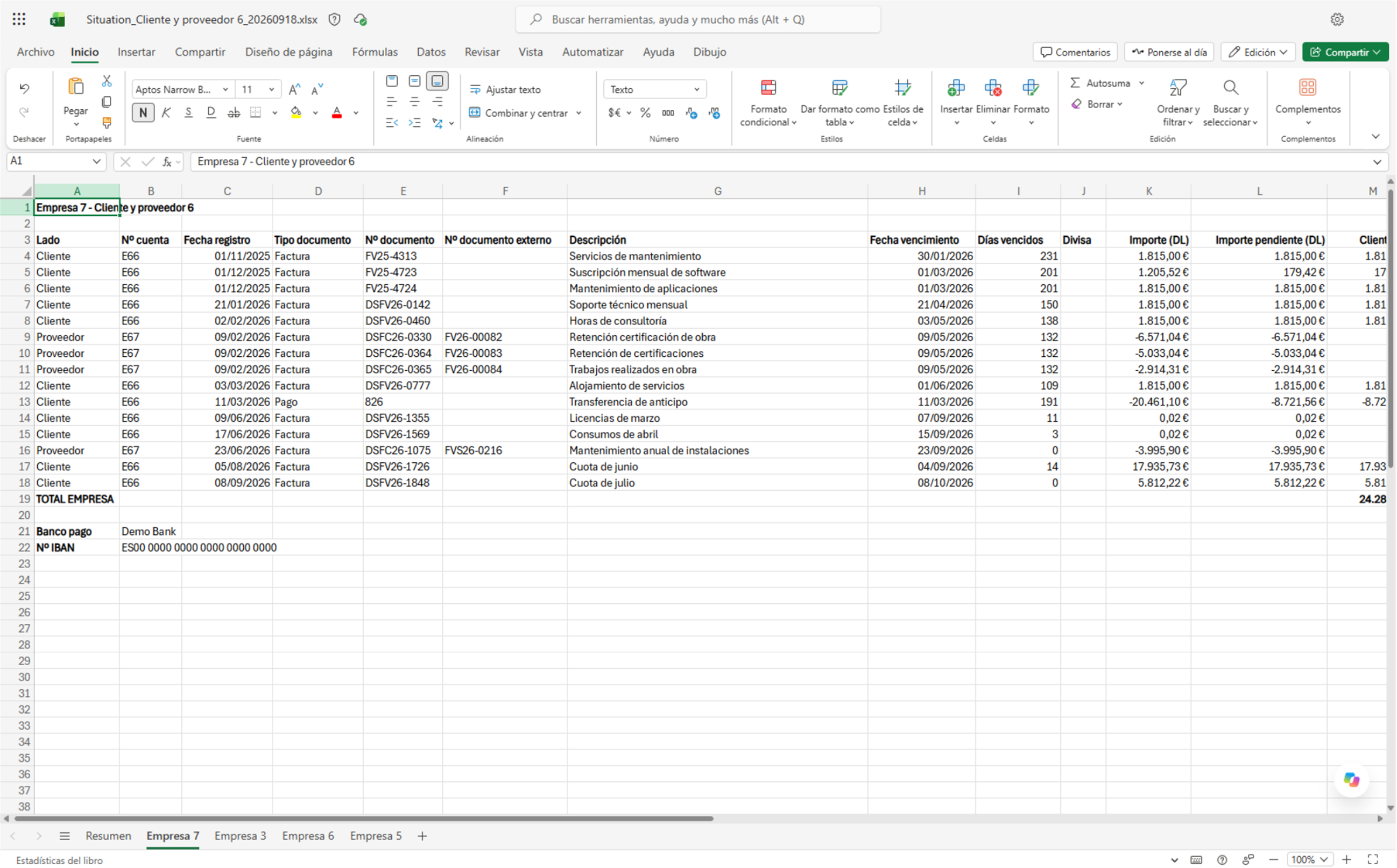Click the search box Buscar herramientas
The width and height of the screenshot is (1397, 868).
click(698, 19)
